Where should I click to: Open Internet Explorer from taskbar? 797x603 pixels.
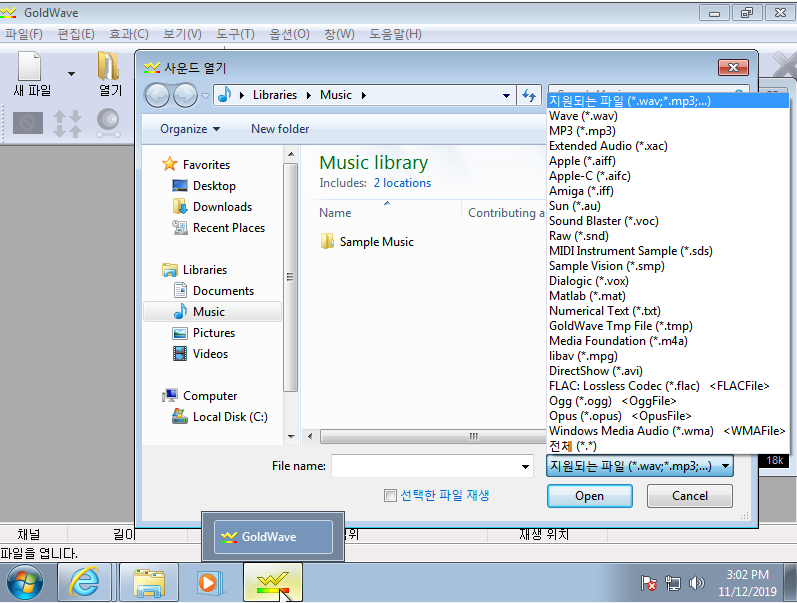tap(84, 582)
